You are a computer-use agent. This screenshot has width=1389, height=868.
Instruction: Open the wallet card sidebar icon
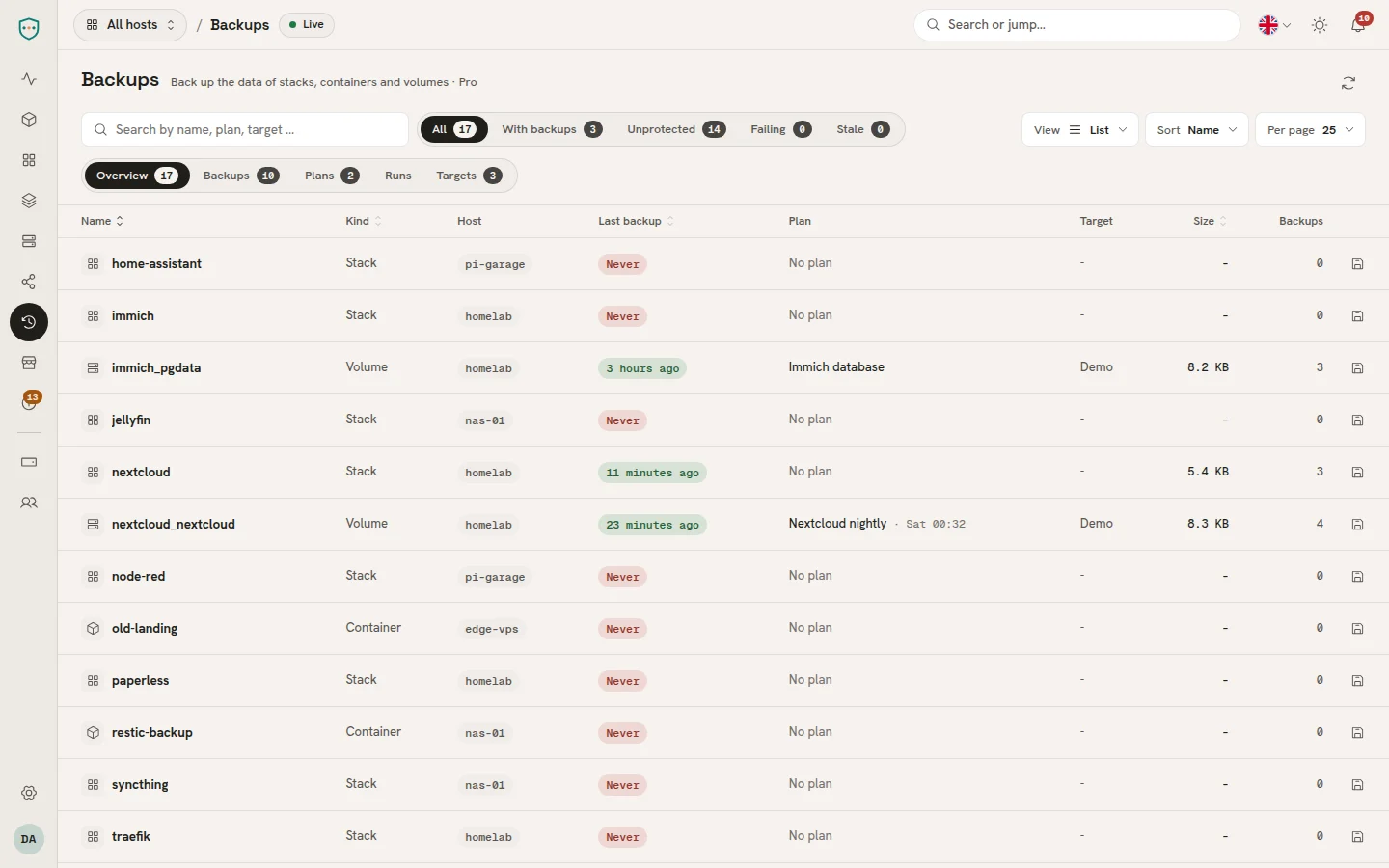tap(29, 462)
